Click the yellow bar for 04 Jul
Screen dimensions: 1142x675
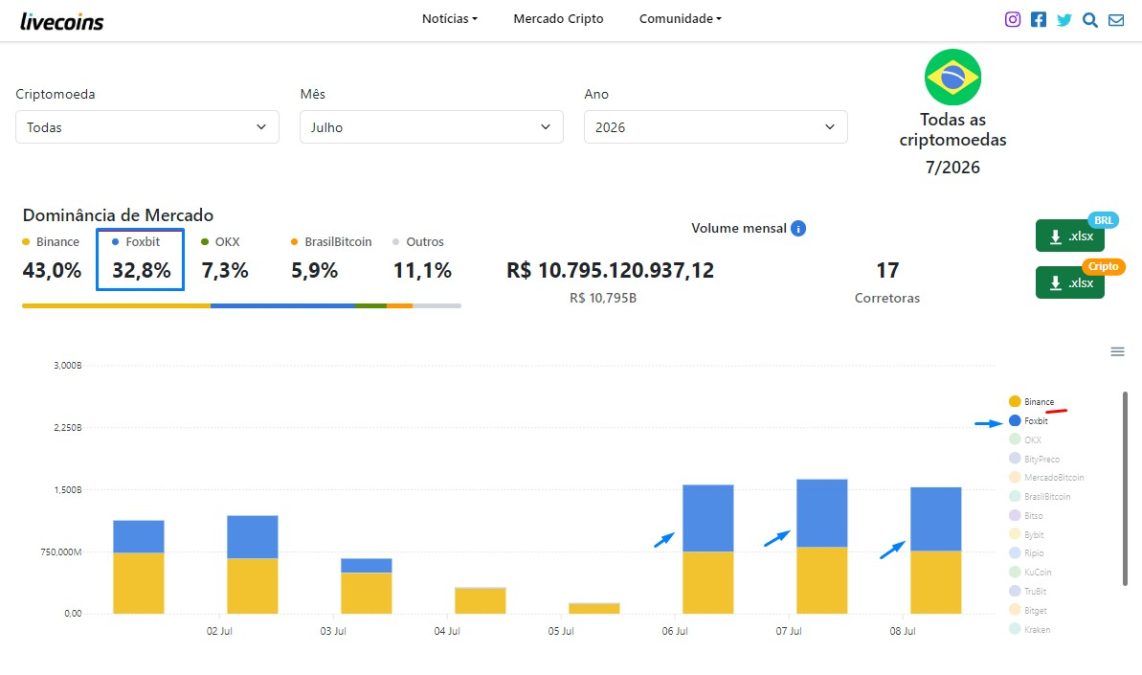pyautogui.click(x=480, y=601)
